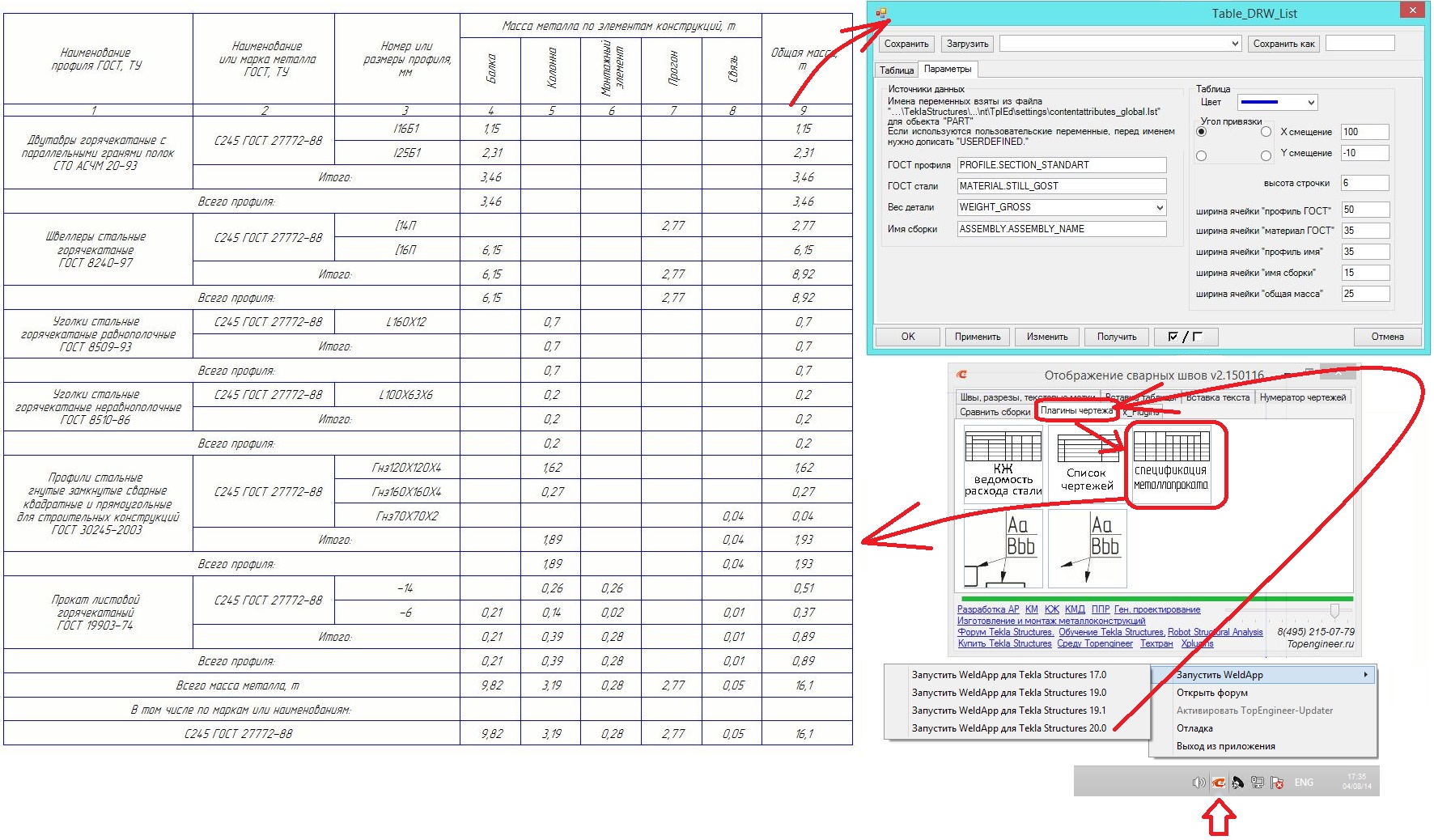Follow the Техтран link
Image resolution: width=1434 pixels, height=840 pixels.
click(x=1156, y=643)
